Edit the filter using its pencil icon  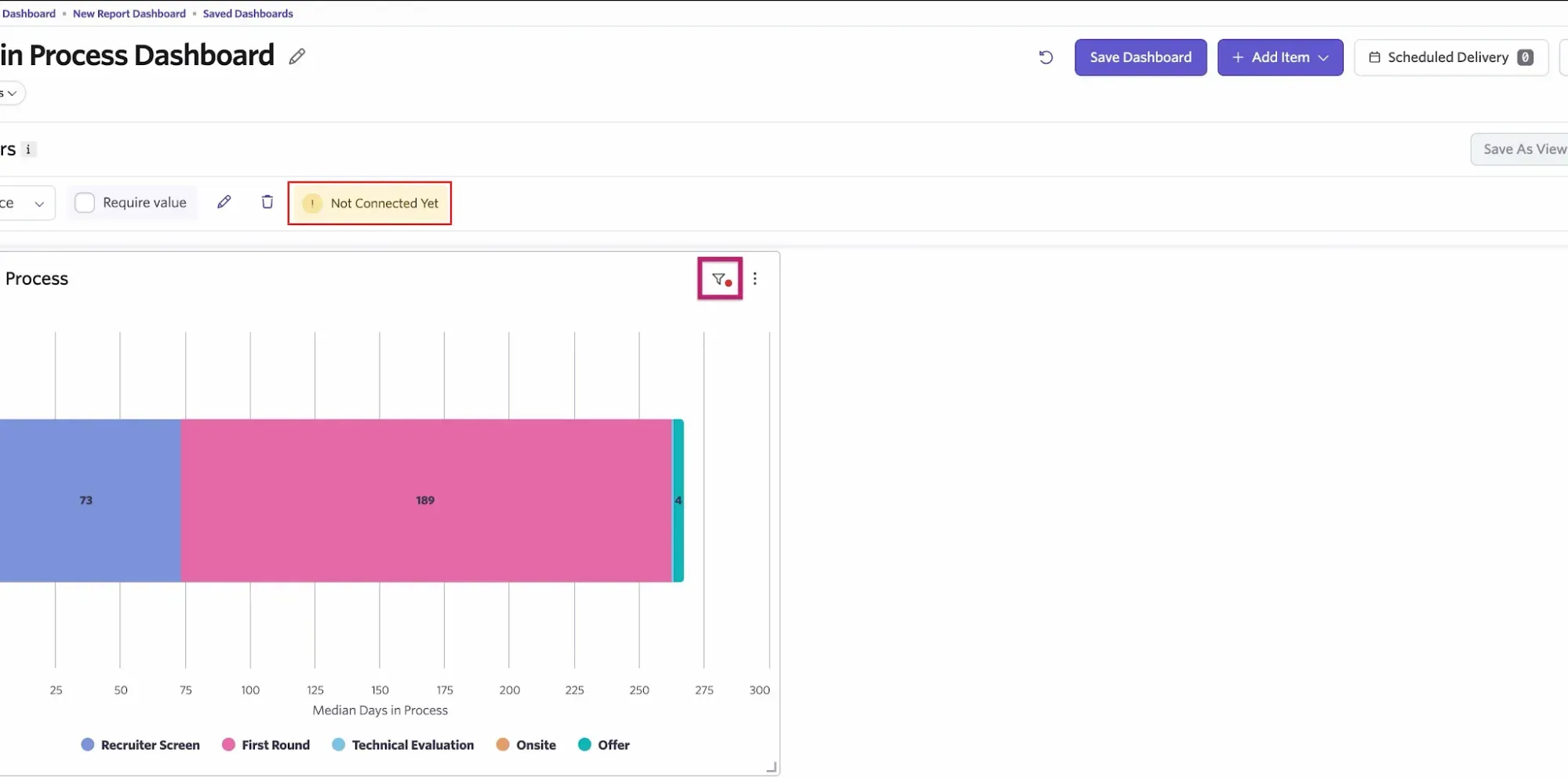[224, 202]
